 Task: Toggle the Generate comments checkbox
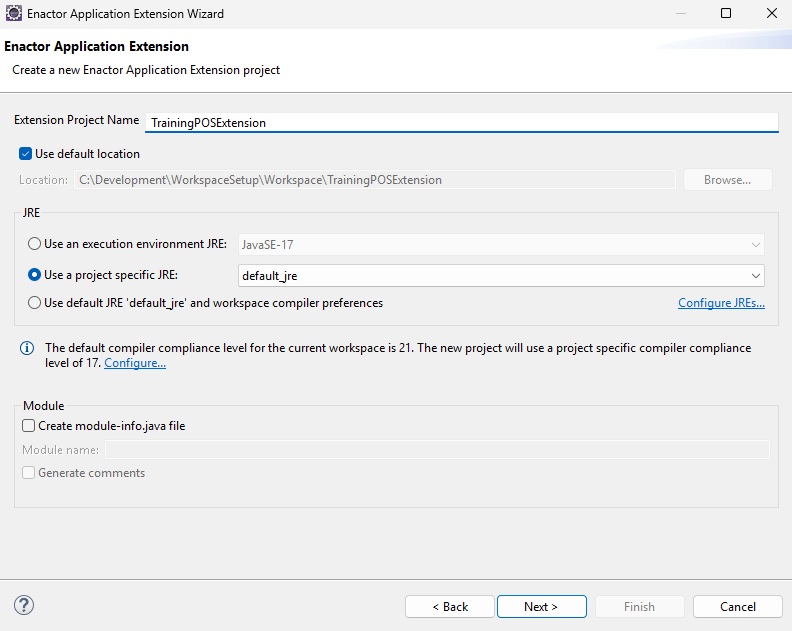pos(29,473)
